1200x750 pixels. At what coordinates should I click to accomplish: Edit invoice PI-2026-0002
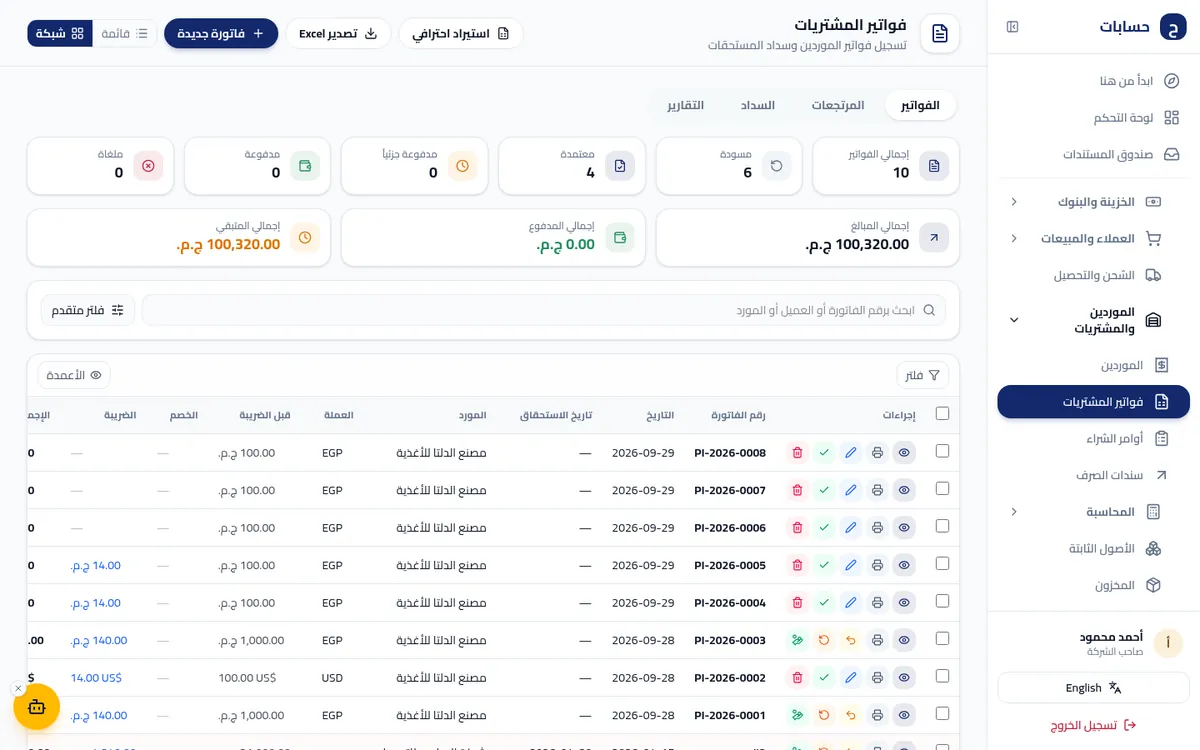851,678
